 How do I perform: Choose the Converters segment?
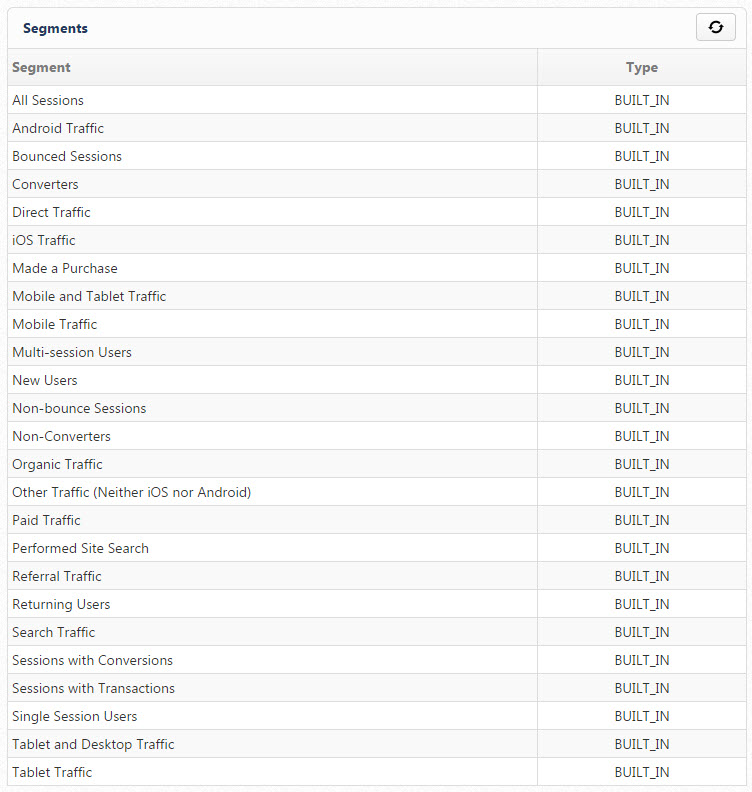[45, 184]
